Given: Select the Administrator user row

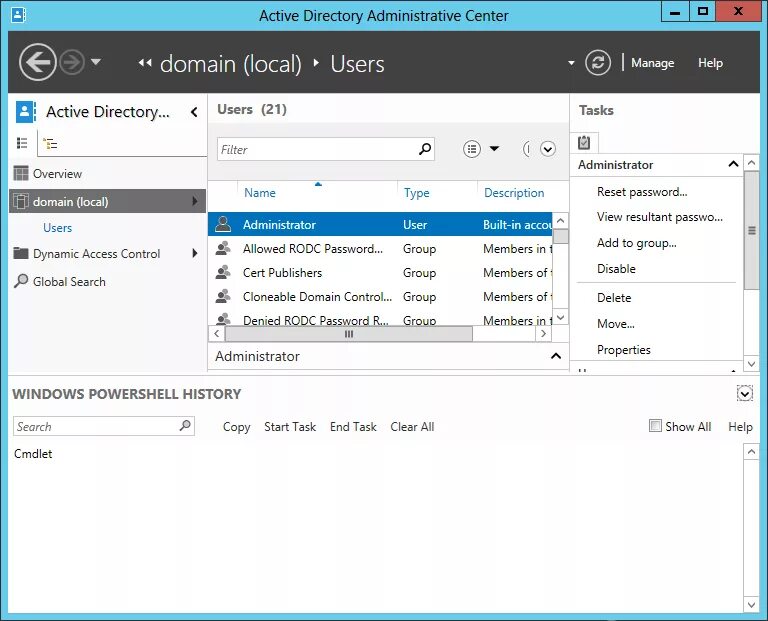Looking at the screenshot, I should click(x=380, y=224).
